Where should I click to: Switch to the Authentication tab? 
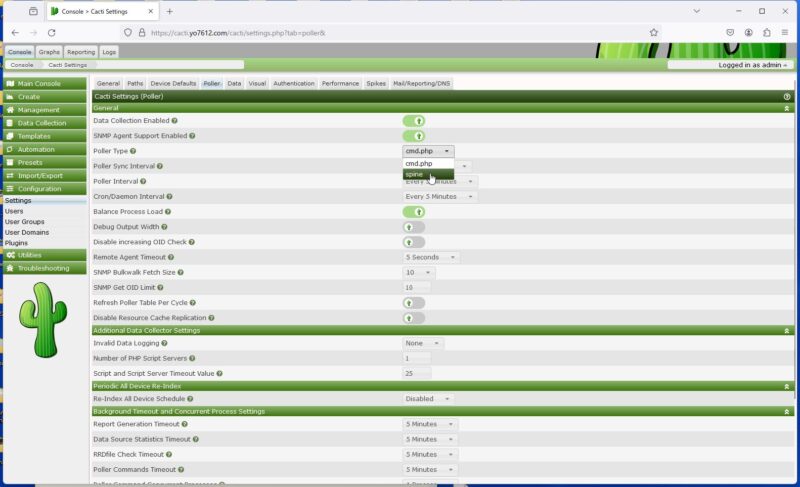(294, 84)
